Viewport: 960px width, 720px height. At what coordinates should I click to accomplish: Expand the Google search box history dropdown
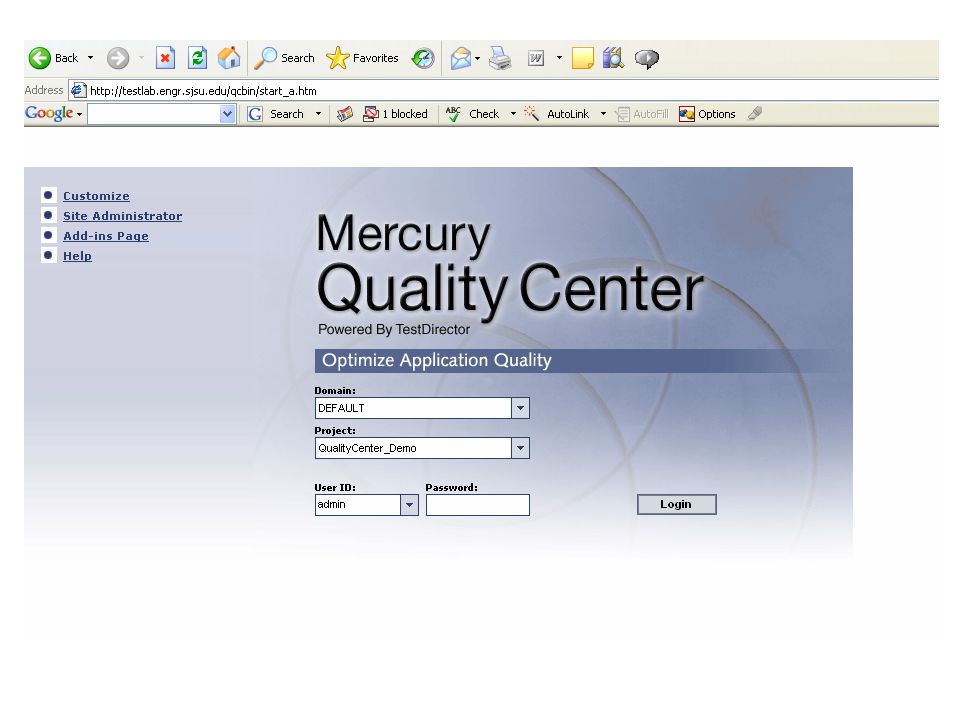(228, 114)
